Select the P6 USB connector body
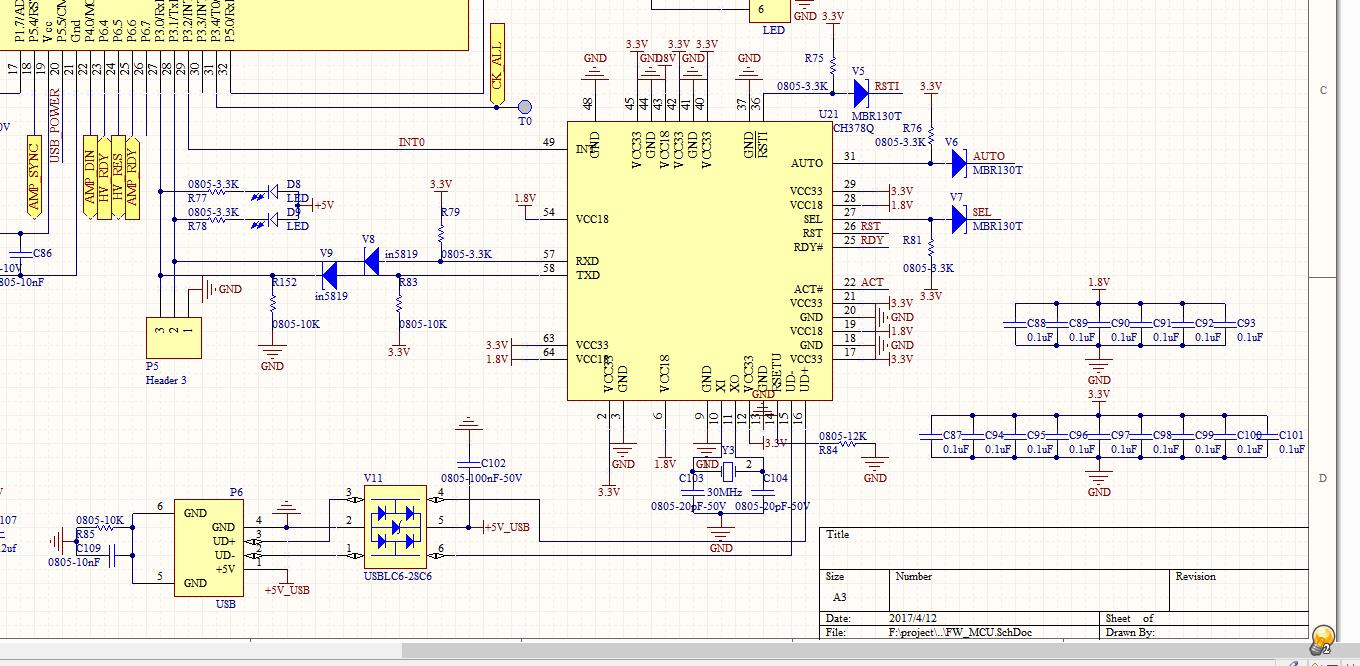This screenshot has height=666, width=1360. (208, 548)
